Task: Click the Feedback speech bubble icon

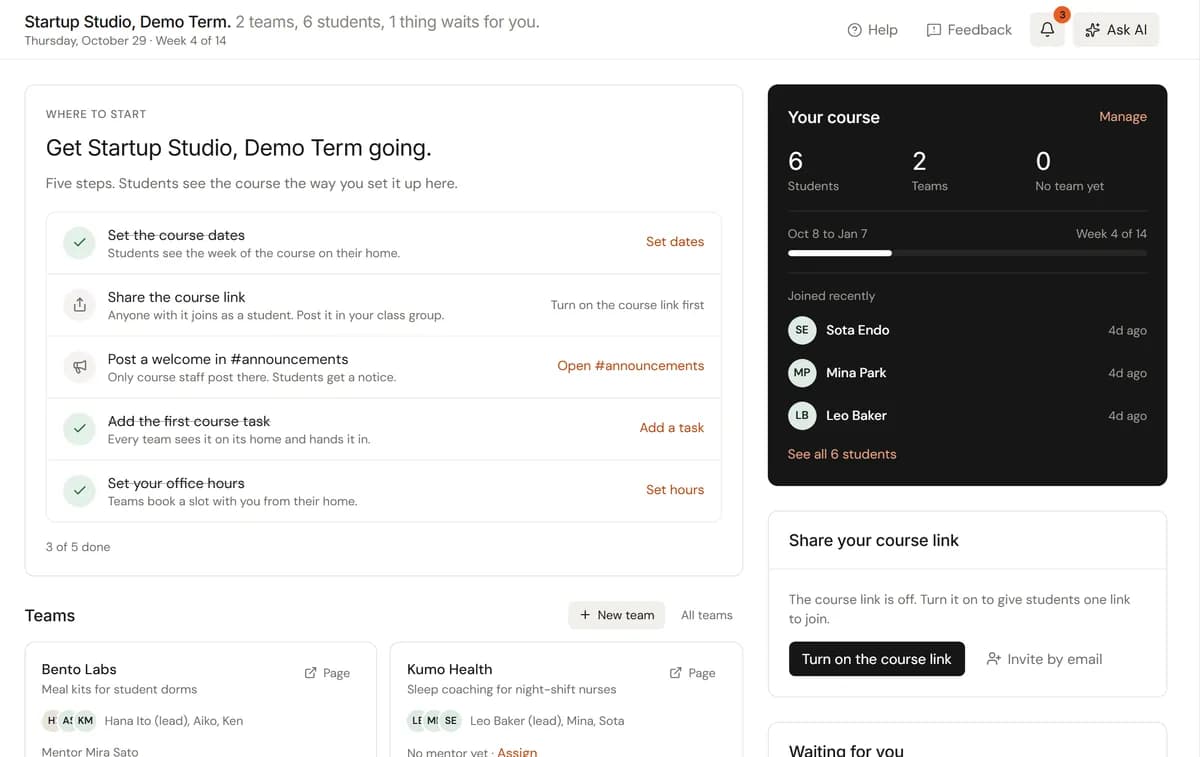Action: [934, 30]
